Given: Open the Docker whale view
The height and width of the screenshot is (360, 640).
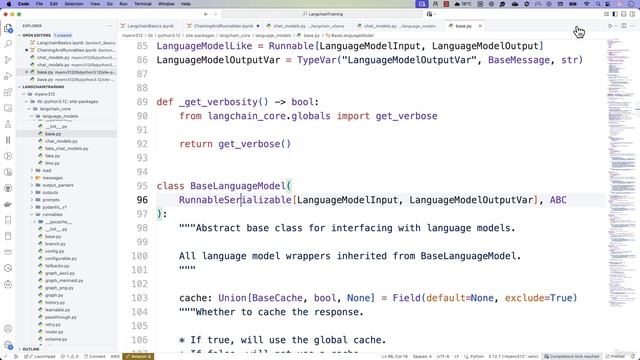Looking at the screenshot, I should click(8, 204).
